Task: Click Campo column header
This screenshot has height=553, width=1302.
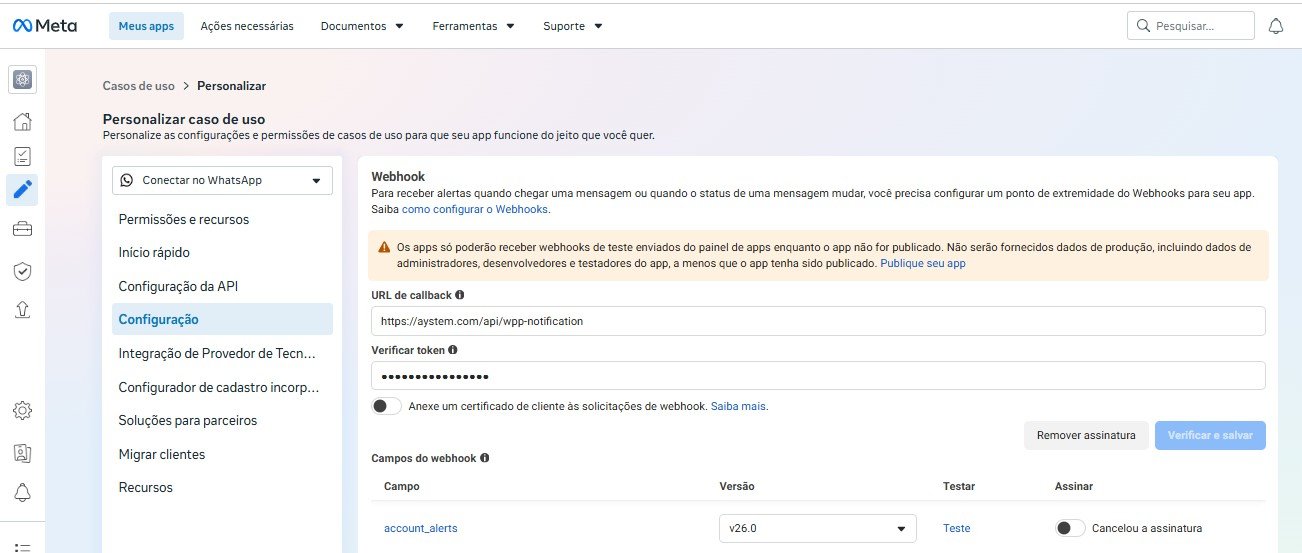Action: (402, 486)
